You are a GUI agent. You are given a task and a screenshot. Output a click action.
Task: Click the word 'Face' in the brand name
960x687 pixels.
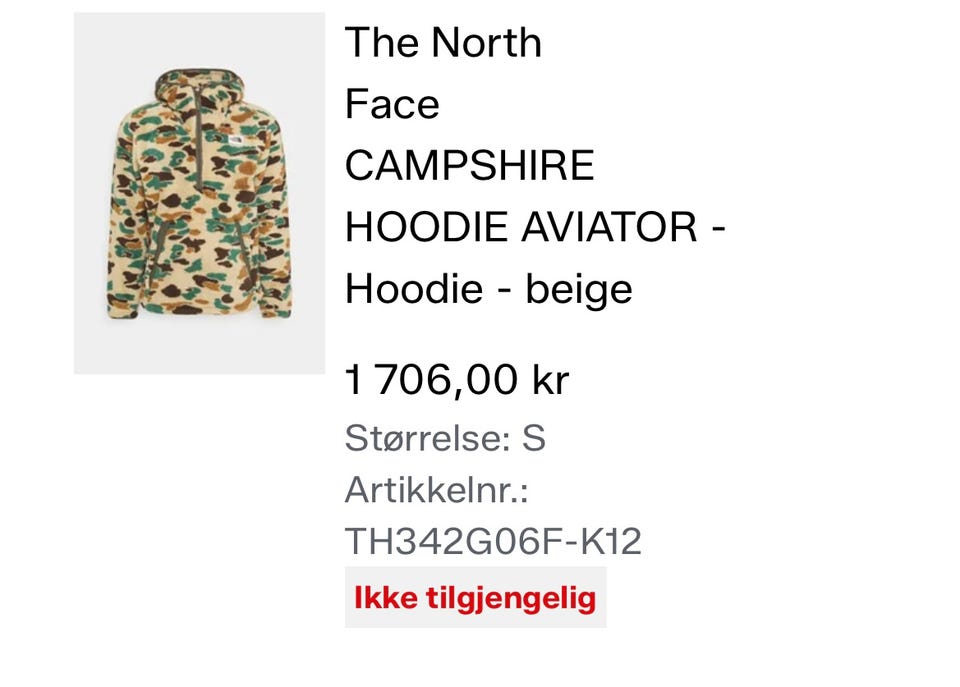click(x=392, y=104)
